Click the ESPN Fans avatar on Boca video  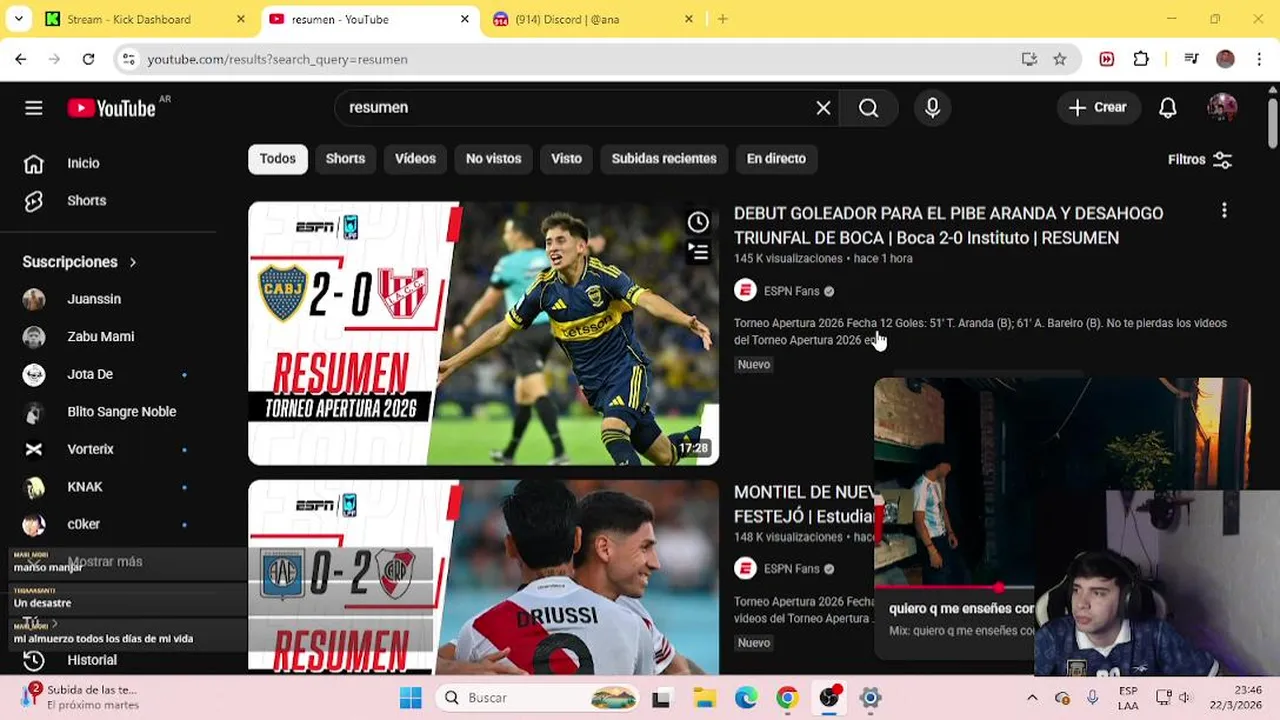pyautogui.click(x=745, y=291)
